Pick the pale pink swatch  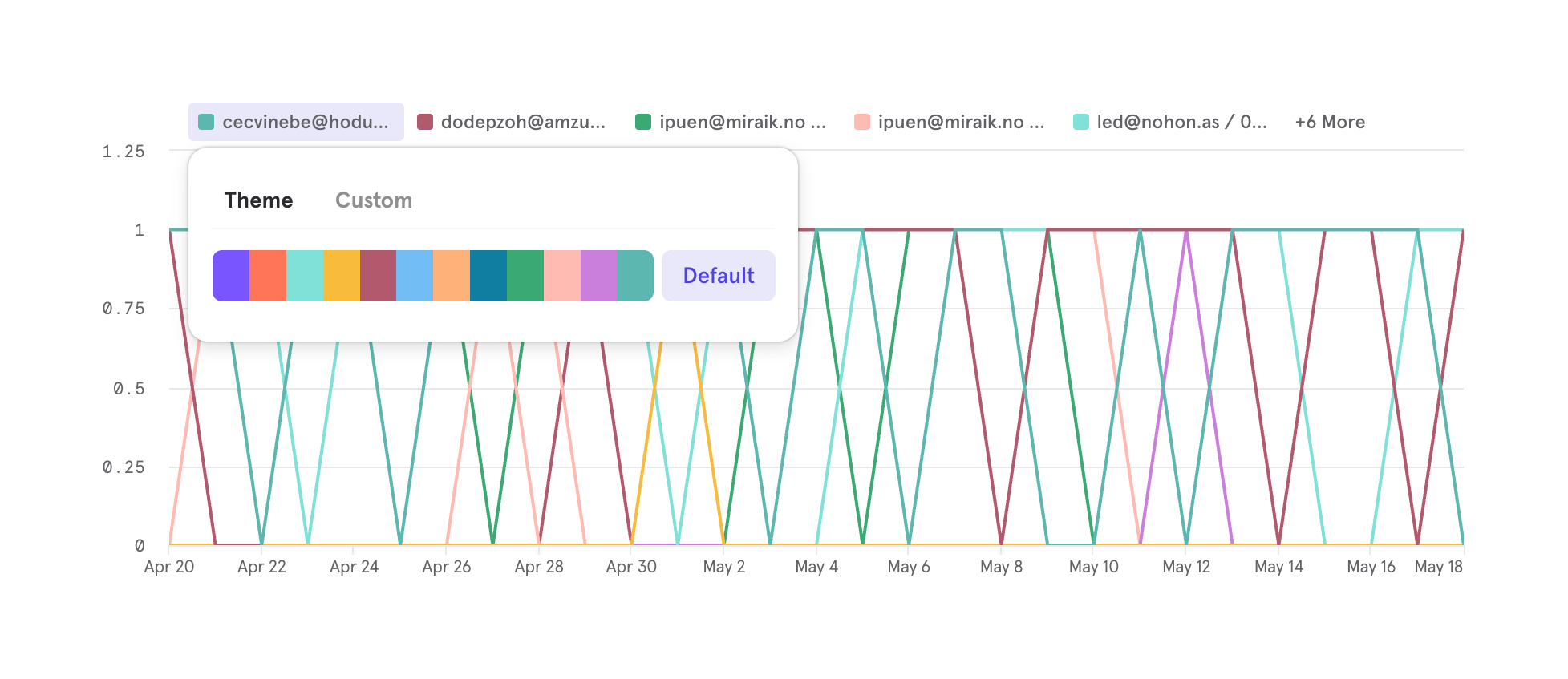pyautogui.click(x=562, y=276)
